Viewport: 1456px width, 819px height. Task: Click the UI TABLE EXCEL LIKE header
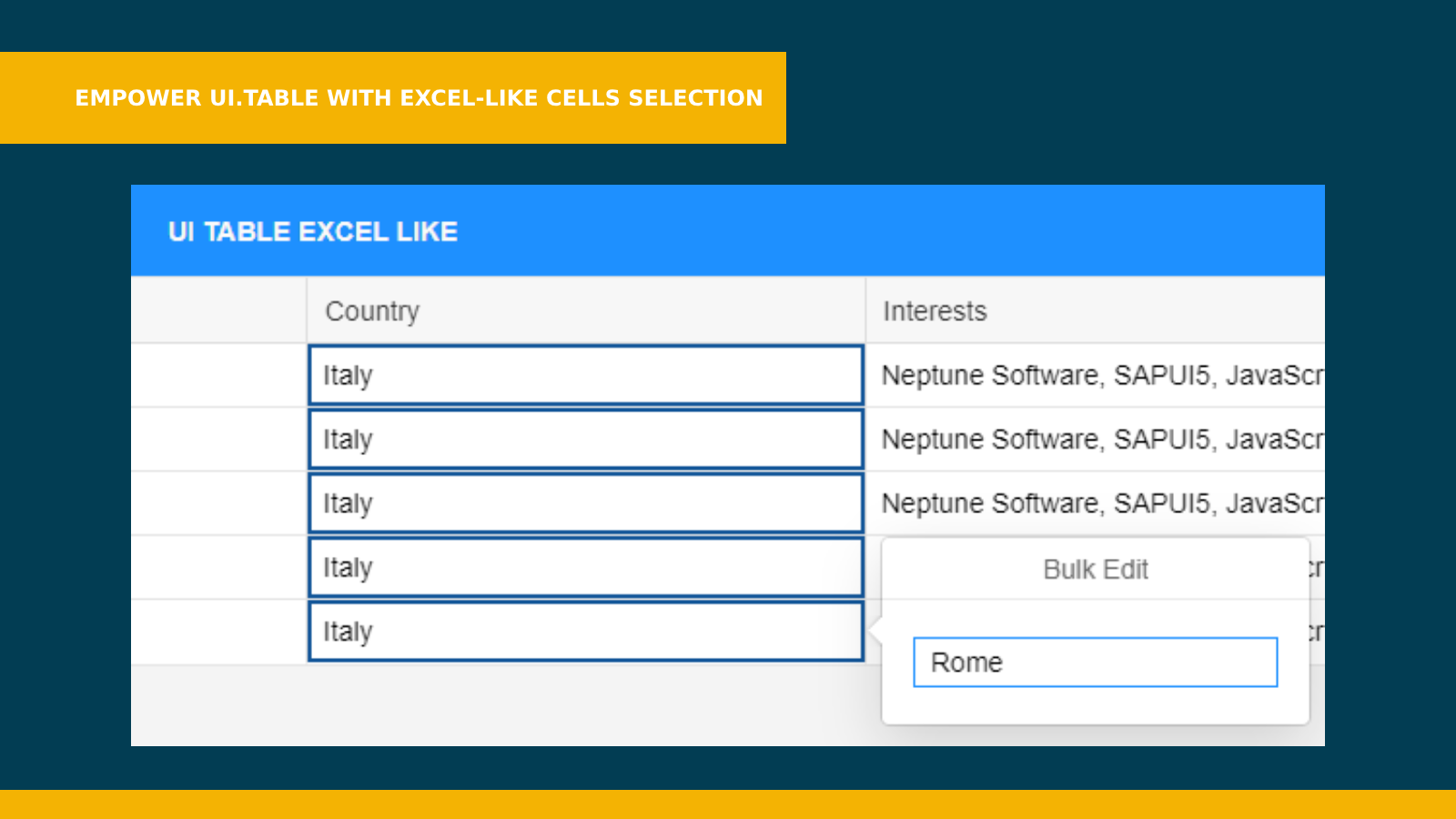tap(313, 232)
